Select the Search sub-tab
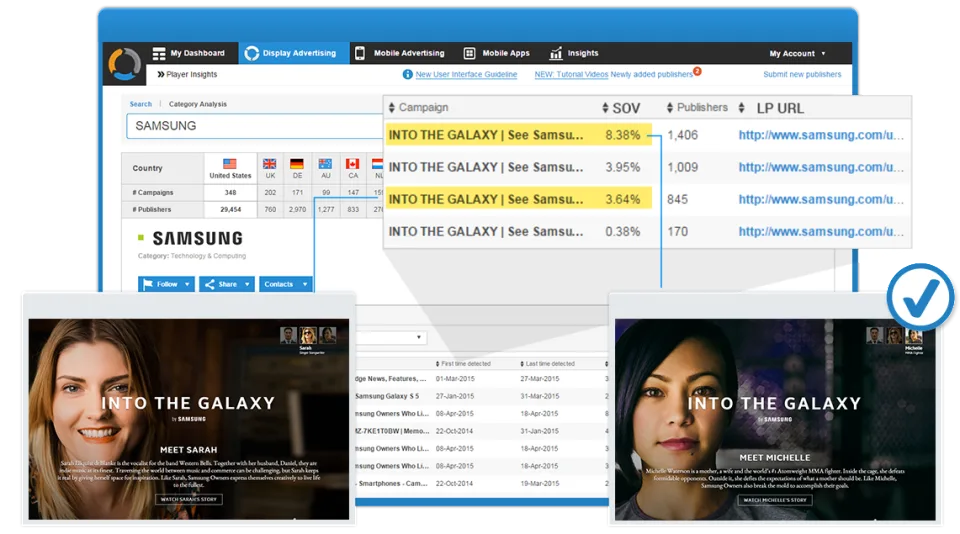The image size is (960, 534). [141, 104]
